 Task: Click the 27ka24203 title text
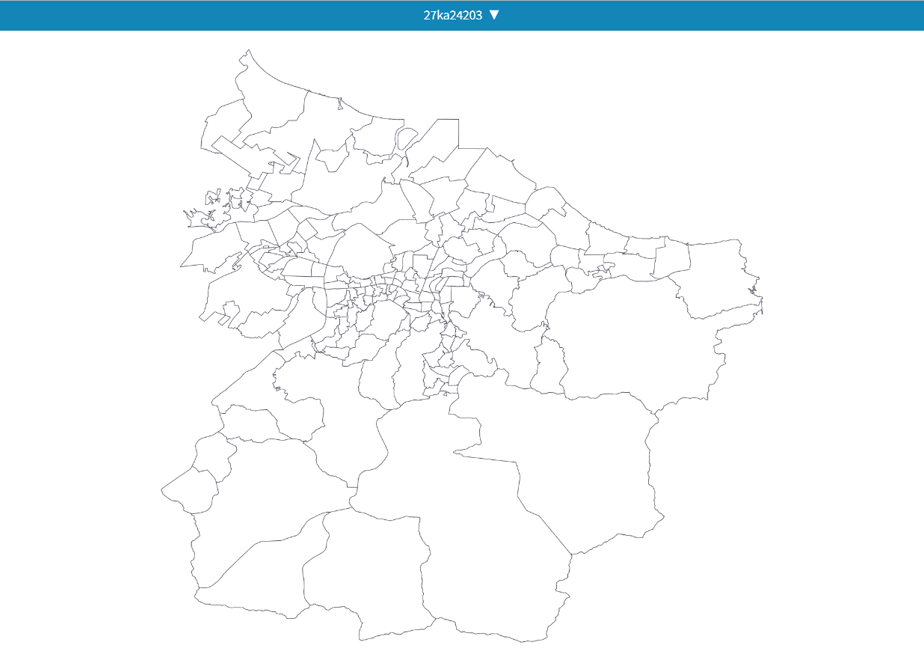[453, 15]
